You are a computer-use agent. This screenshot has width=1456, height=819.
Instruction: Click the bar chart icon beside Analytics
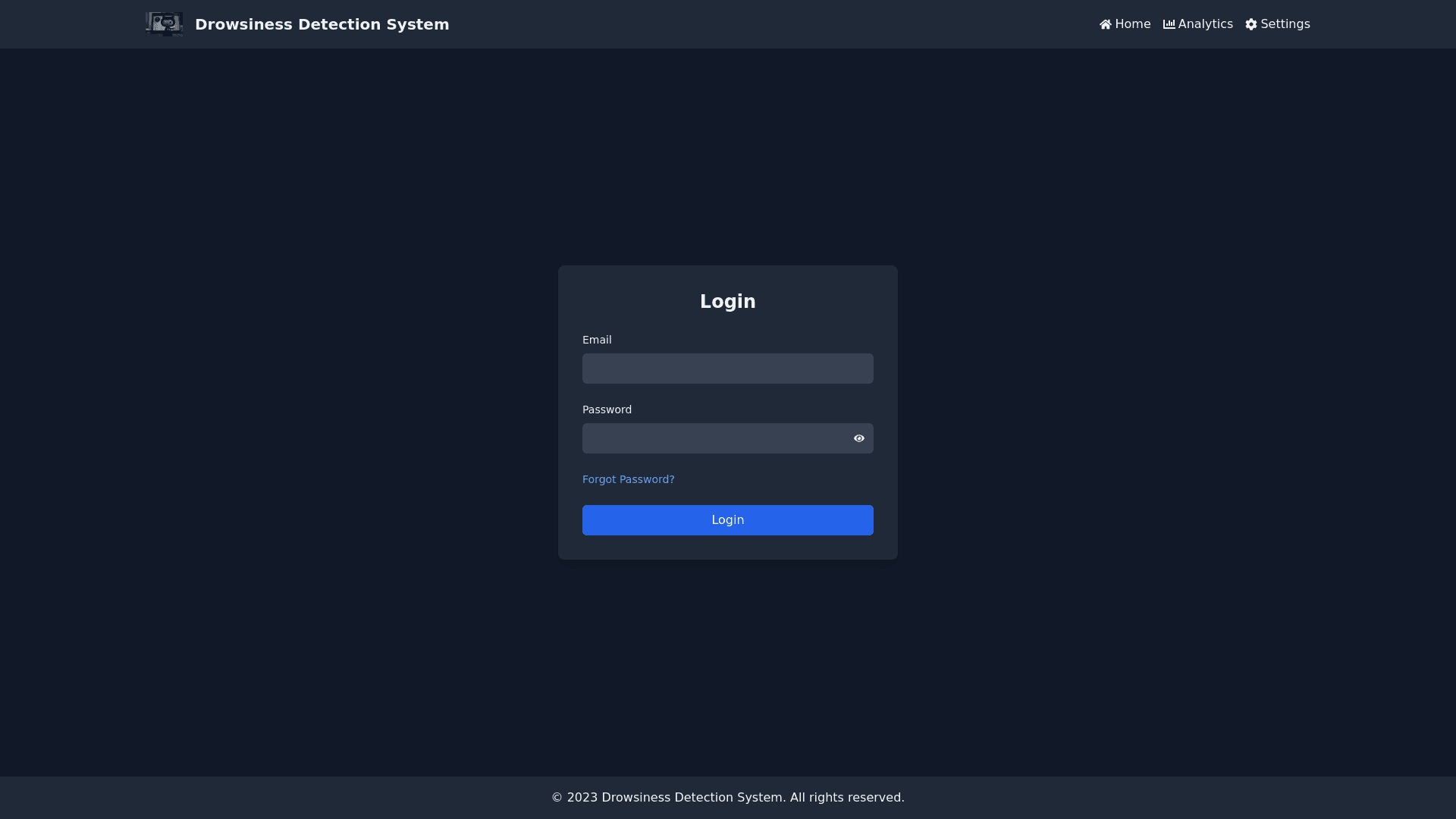[x=1169, y=24]
